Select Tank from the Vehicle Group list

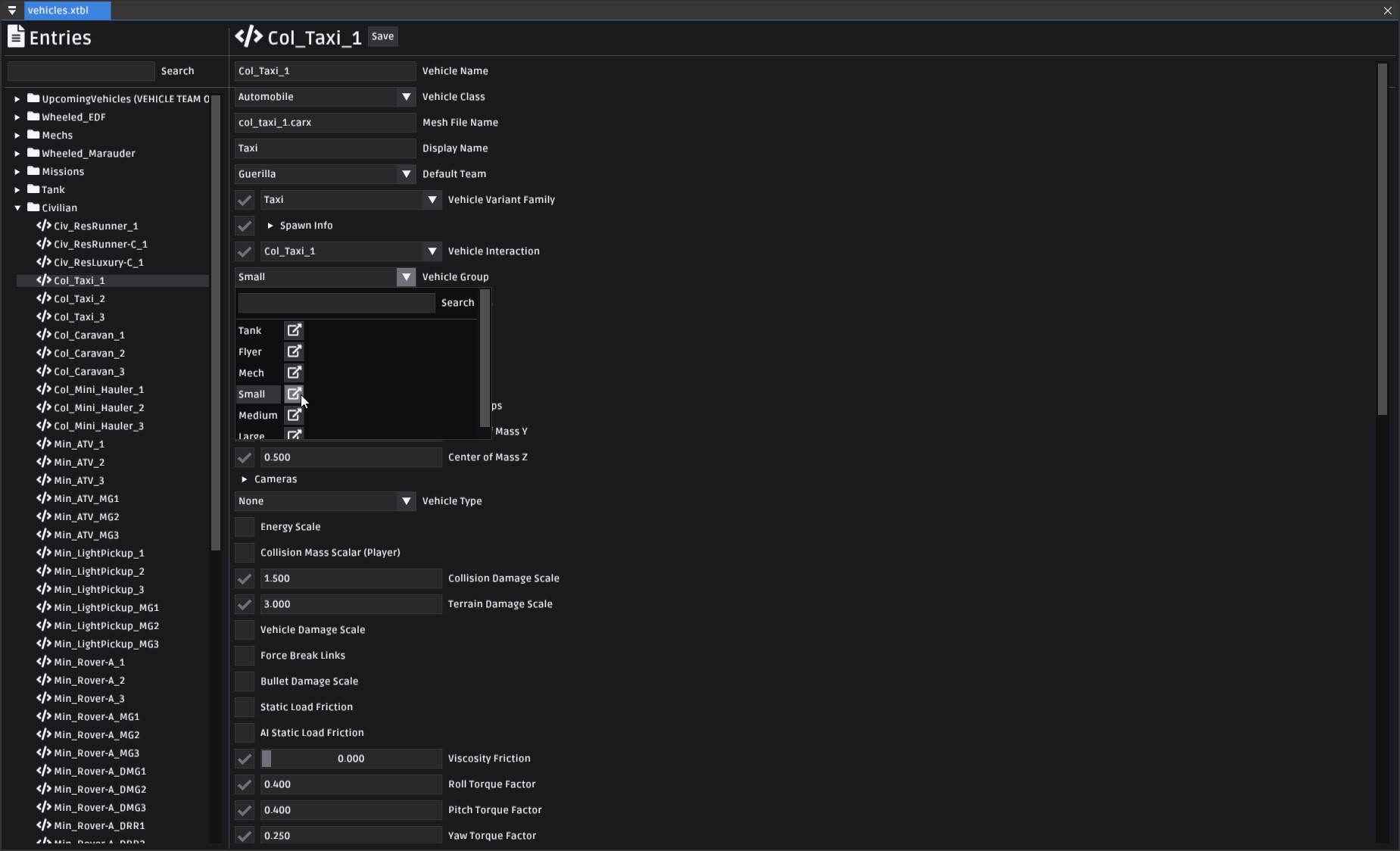[x=250, y=331]
